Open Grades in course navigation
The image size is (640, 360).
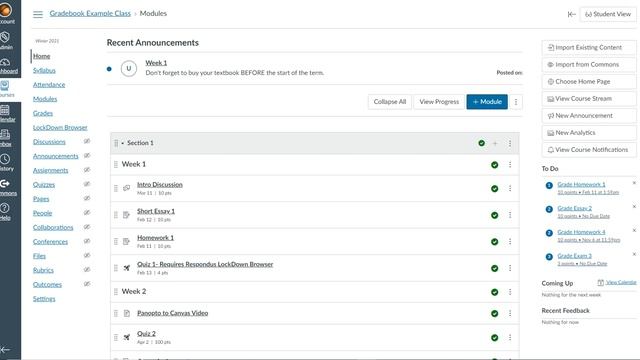pos(43,113)
